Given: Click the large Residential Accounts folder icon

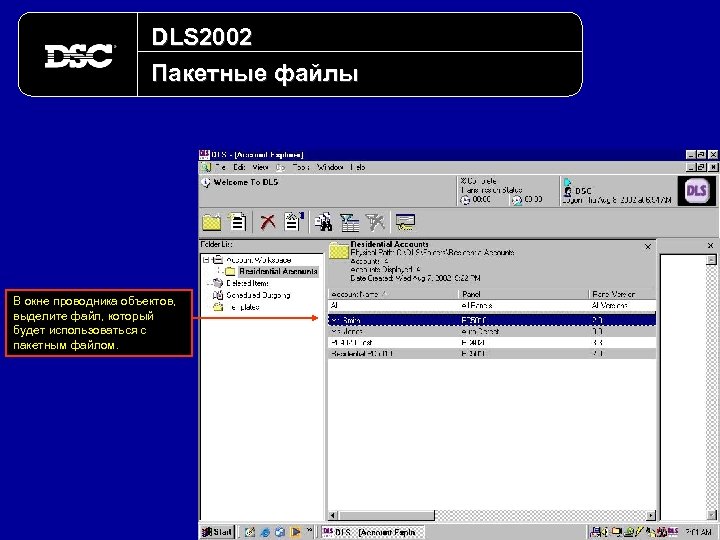Looking at the screenshot, I should pos(339,251).
